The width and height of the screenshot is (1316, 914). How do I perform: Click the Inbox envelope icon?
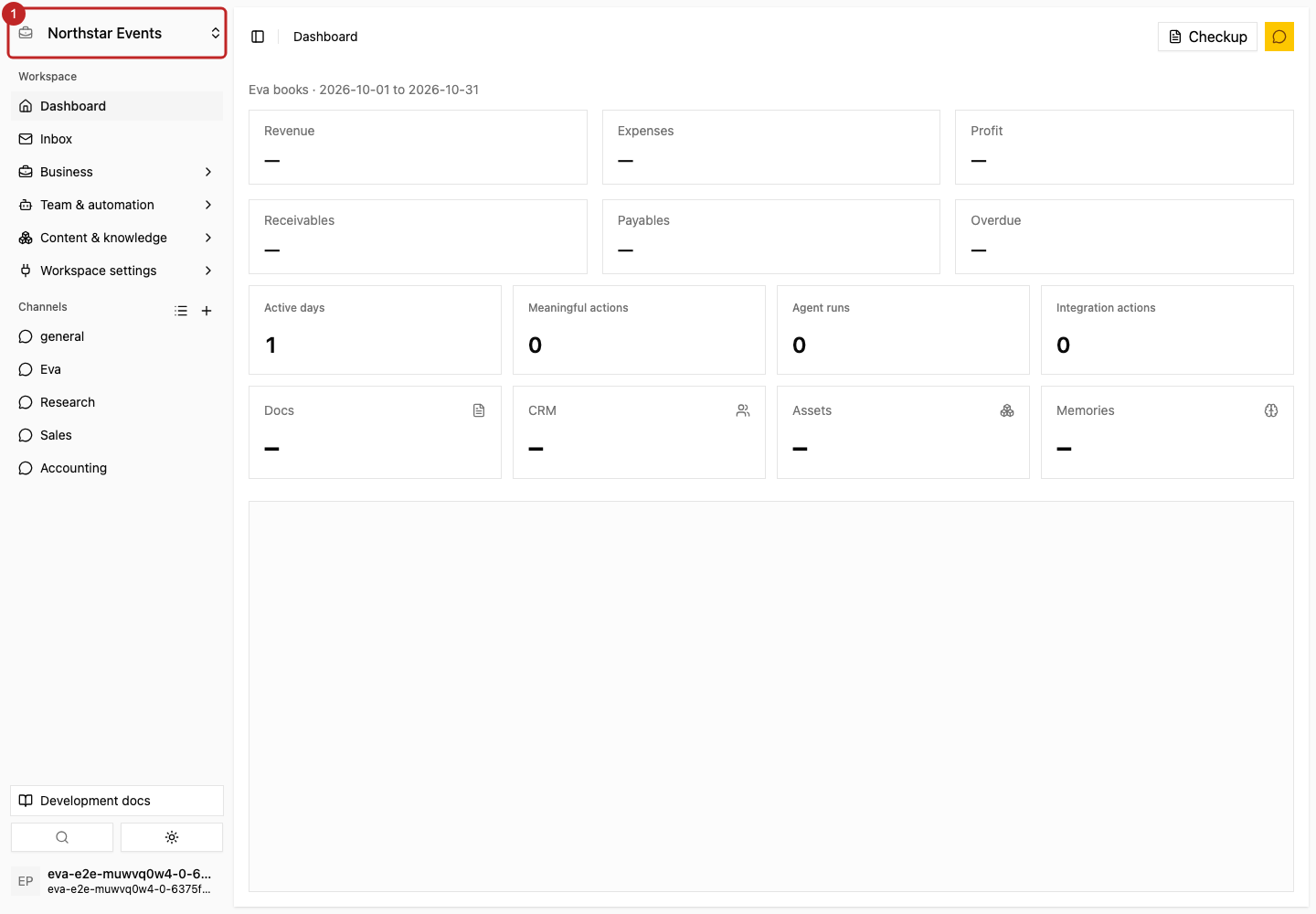coord(26,139)
